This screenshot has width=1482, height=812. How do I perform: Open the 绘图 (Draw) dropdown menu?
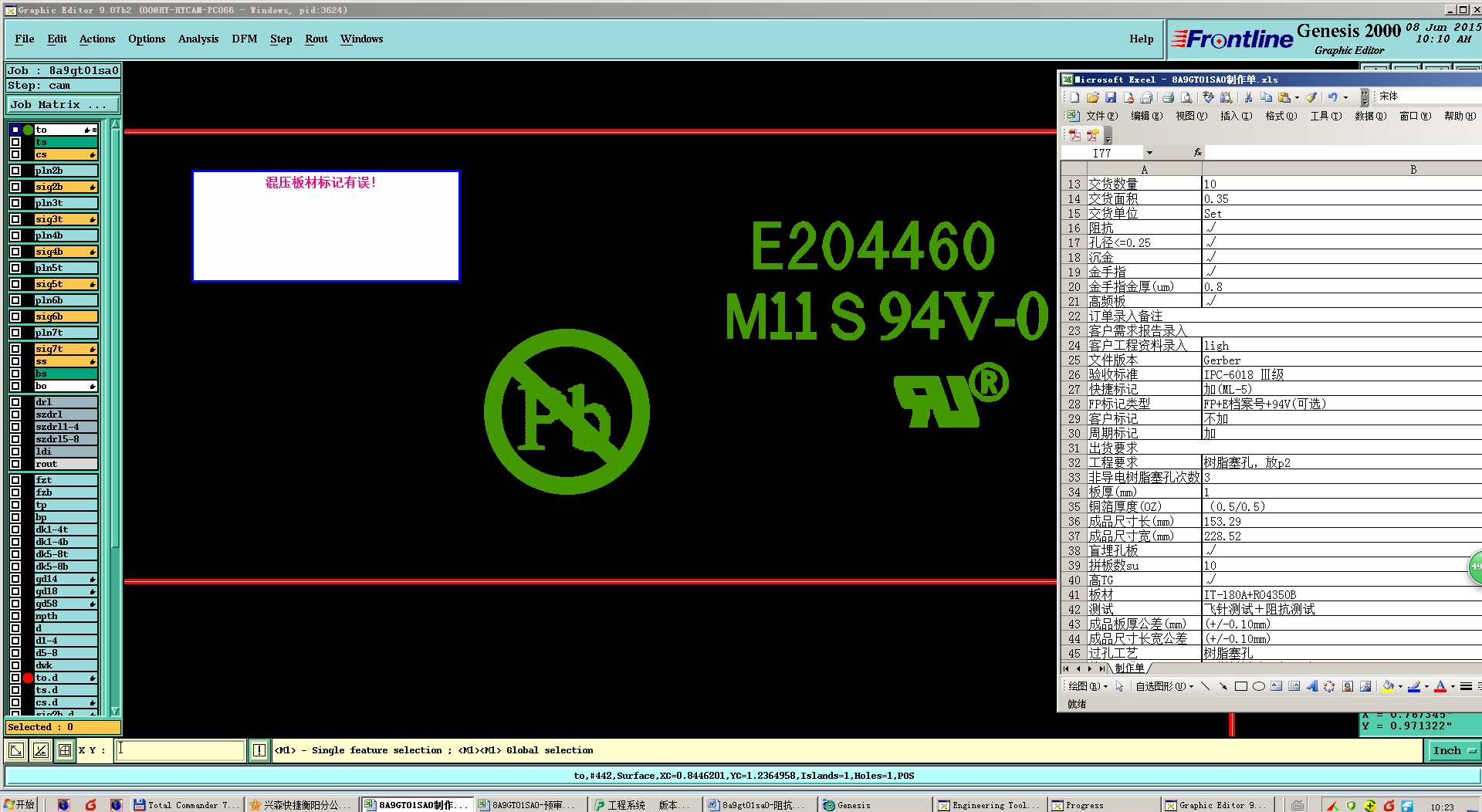click(x=1088, y=686)
